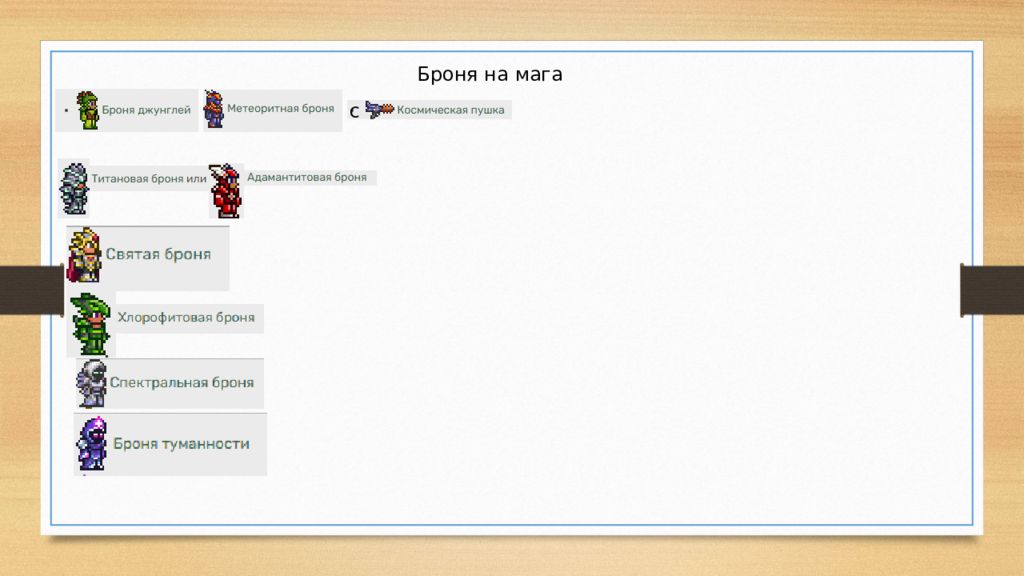Click the purple Nebula armor sprite
This screenshot has width=1024, height=576.
(x=92, y=443)
